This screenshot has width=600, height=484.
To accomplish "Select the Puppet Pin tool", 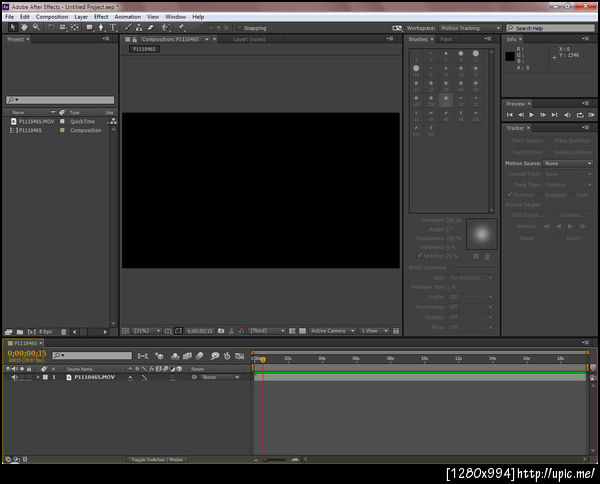I will point(181,28).
